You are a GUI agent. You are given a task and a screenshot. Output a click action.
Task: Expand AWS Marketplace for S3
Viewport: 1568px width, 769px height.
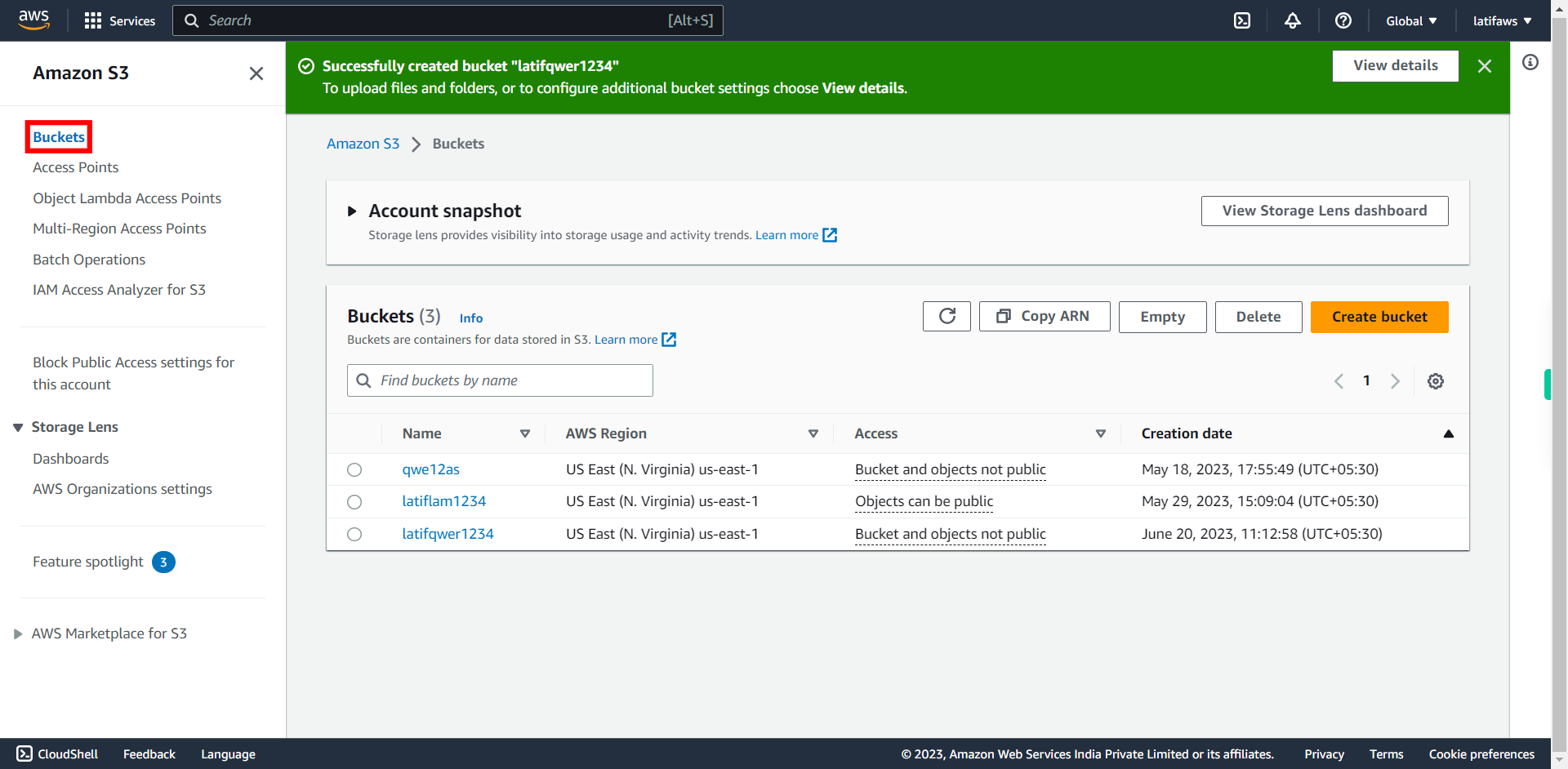pyautogui.click(x=18, y=634)
